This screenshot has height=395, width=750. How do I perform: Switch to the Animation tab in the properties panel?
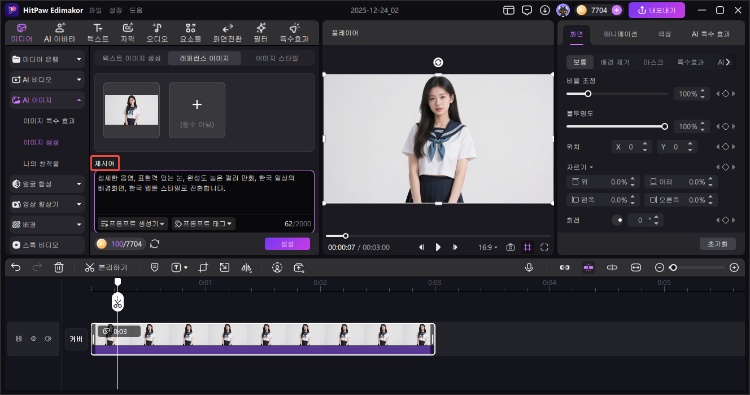(620, 34)
